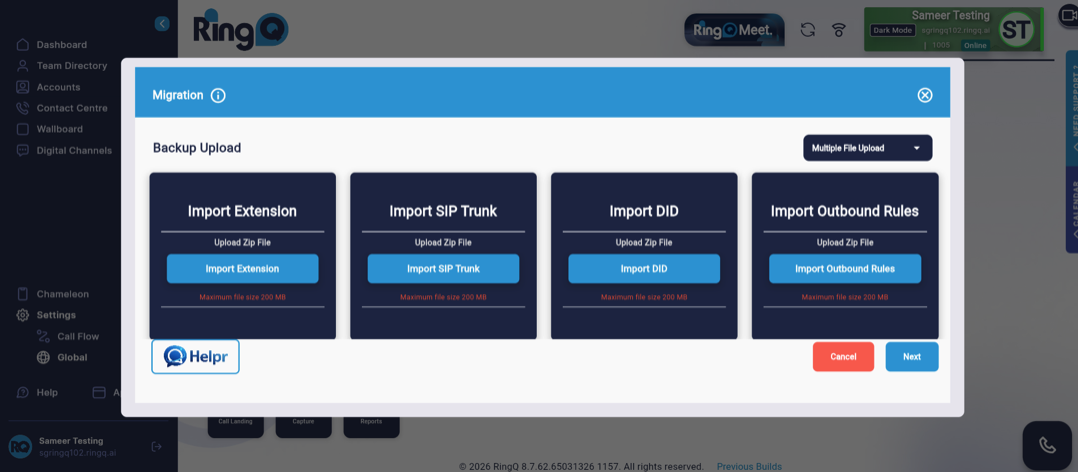Click the Help question icon
The width and height of the screenshot is (1078, 472).
pyautogui.click(x=23, y=392)
